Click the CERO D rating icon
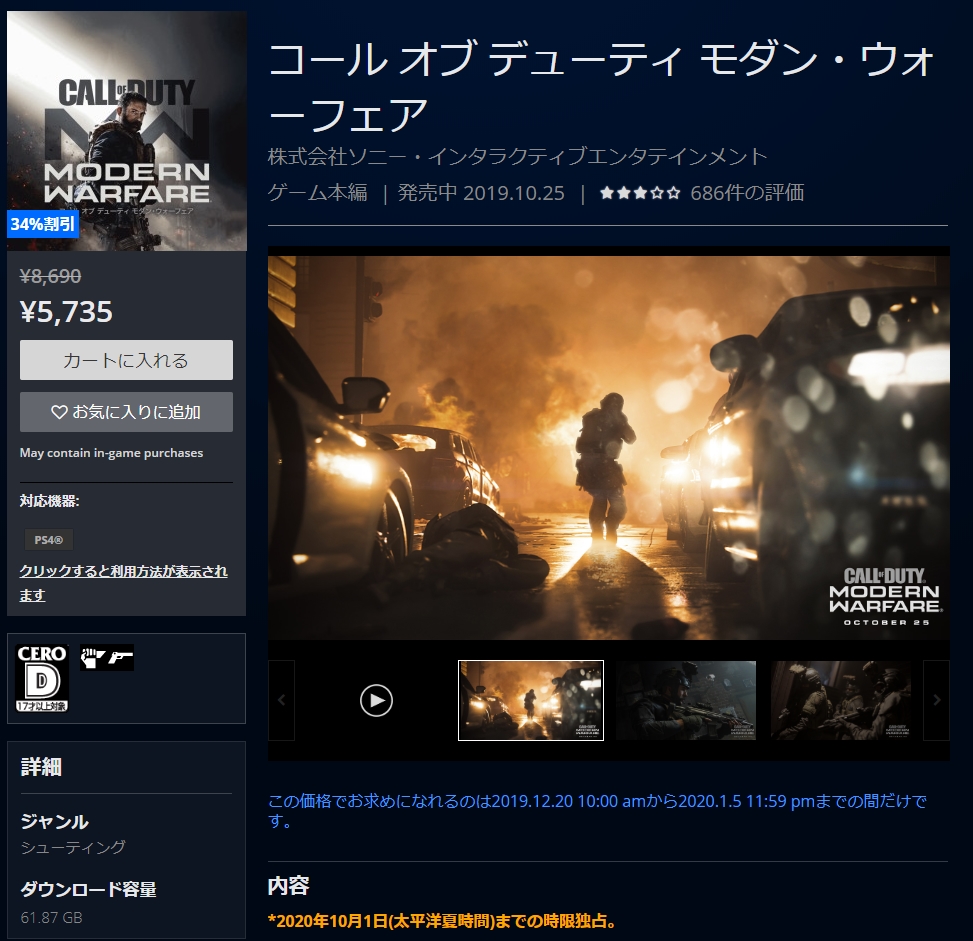Viewport: 973px width, 941px height. (42, 678)
